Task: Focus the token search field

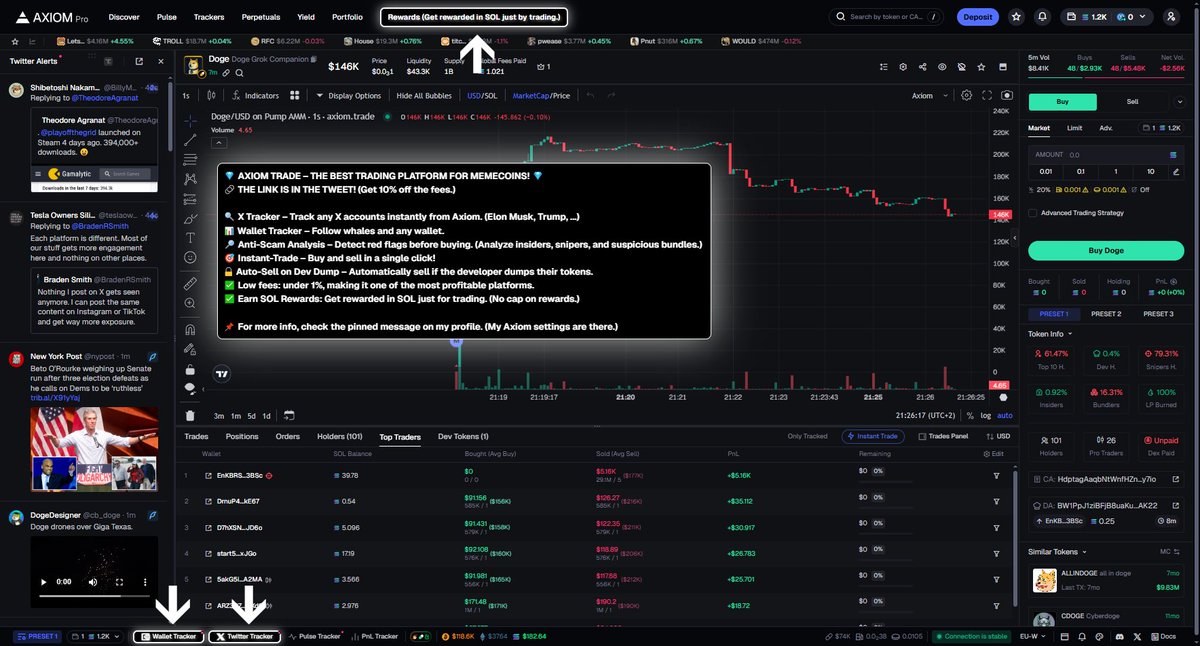Action: [x=886, y=17]
